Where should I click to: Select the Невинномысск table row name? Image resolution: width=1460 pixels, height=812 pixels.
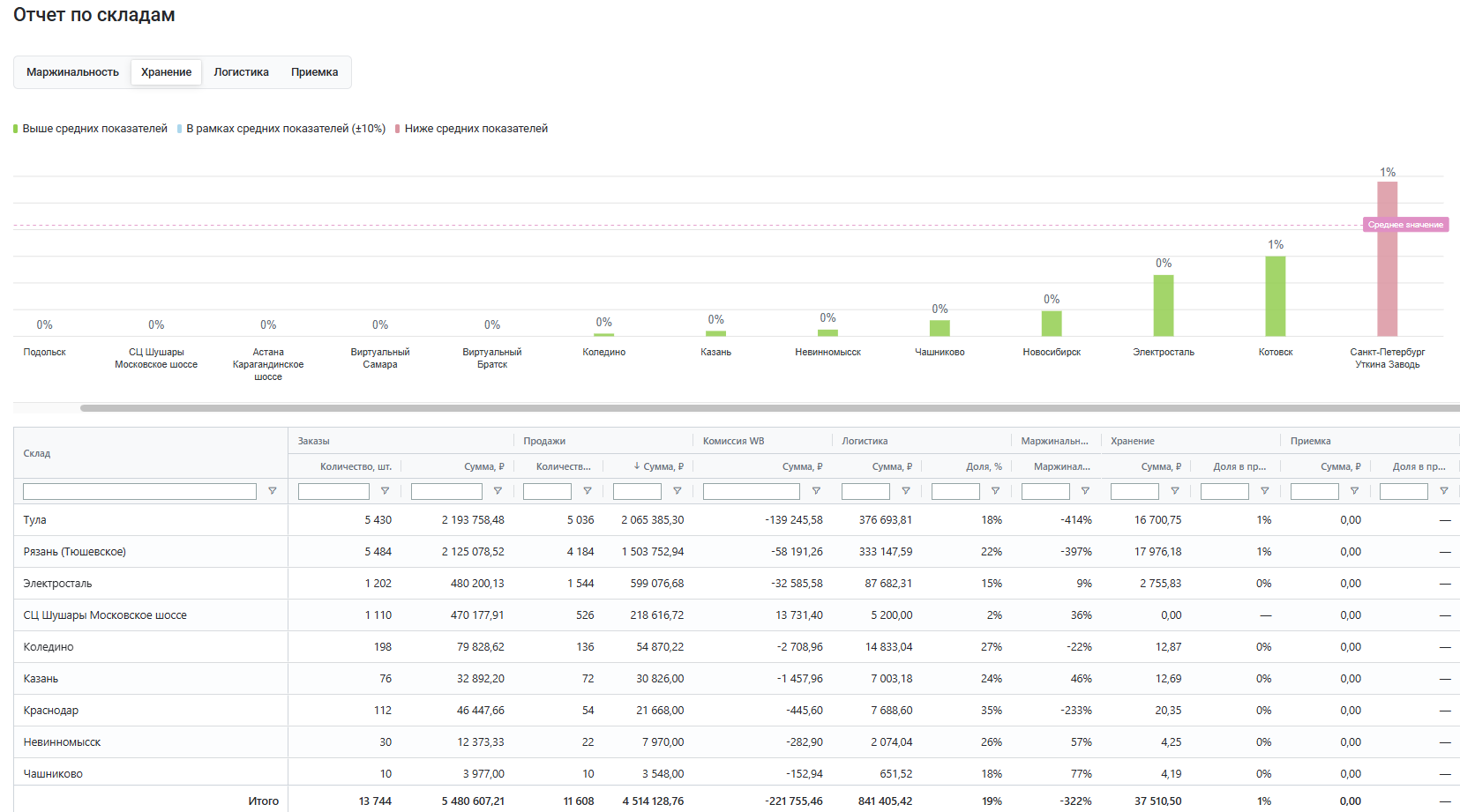tap(62, 742)
